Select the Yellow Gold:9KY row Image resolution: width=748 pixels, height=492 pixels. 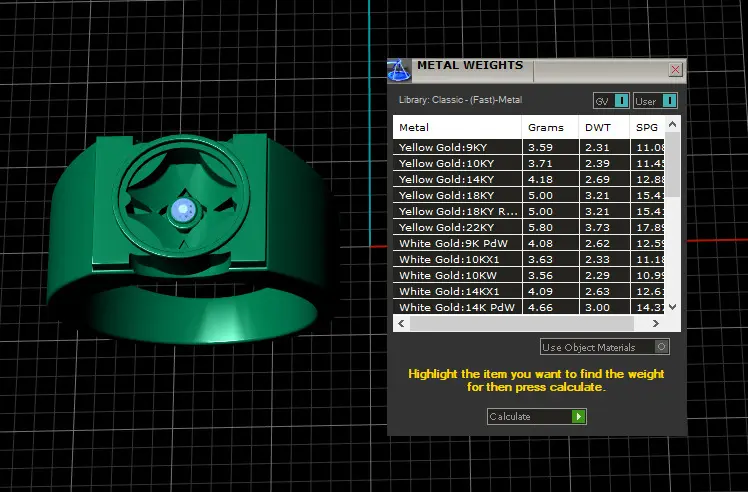(x=529, y=147)
